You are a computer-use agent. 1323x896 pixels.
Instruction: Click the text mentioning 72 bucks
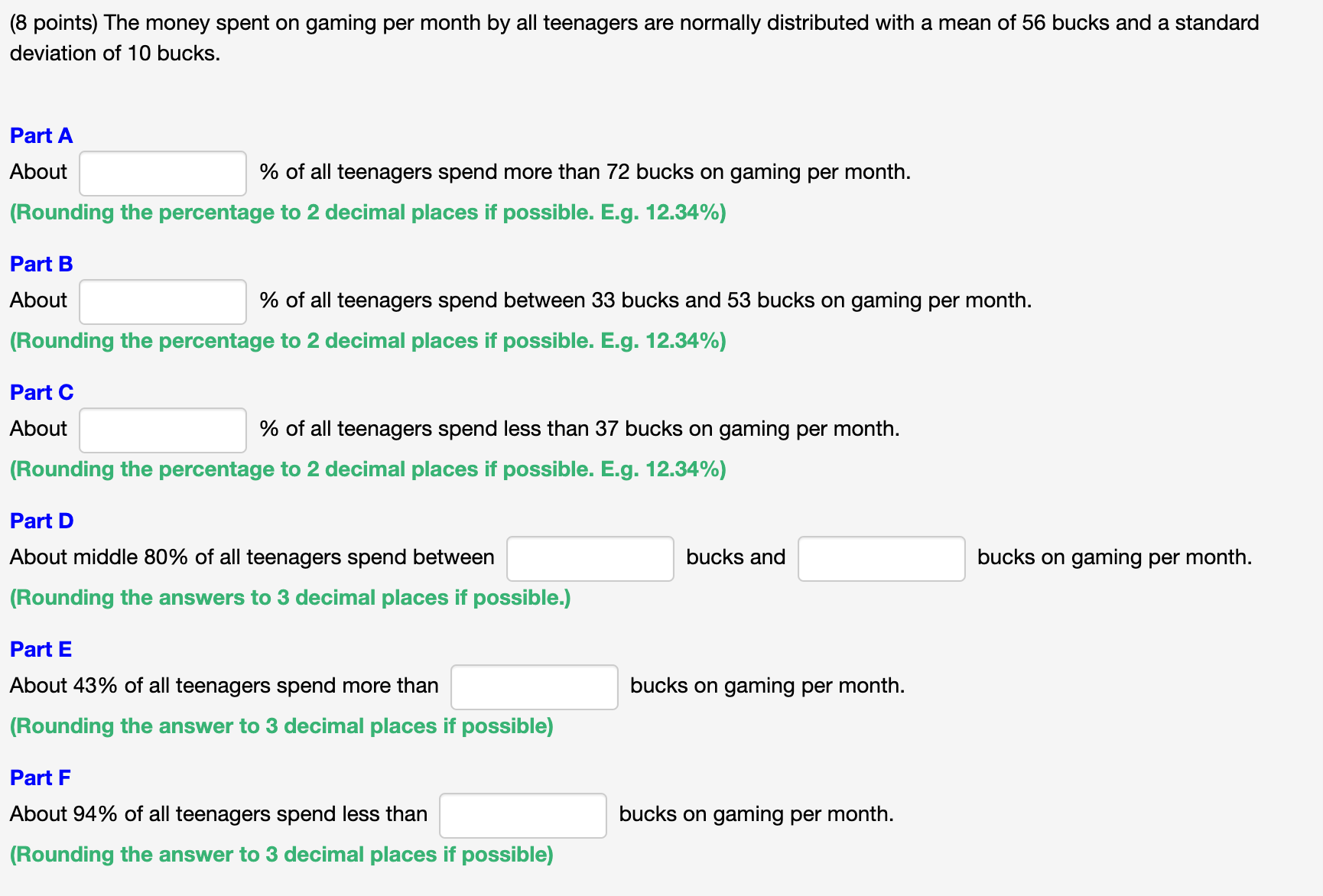tap(585, 173)
